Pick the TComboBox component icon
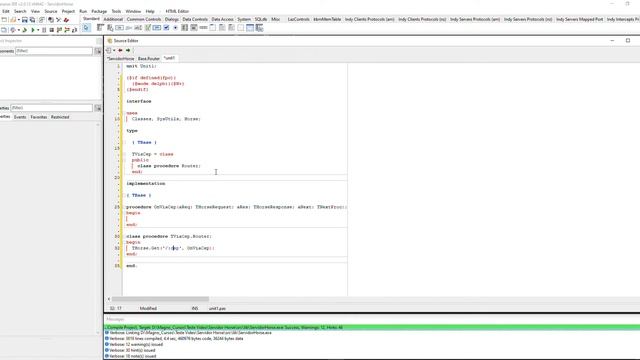Image resolution: width=640 pixels, height=360 pixels. point(194,28)
